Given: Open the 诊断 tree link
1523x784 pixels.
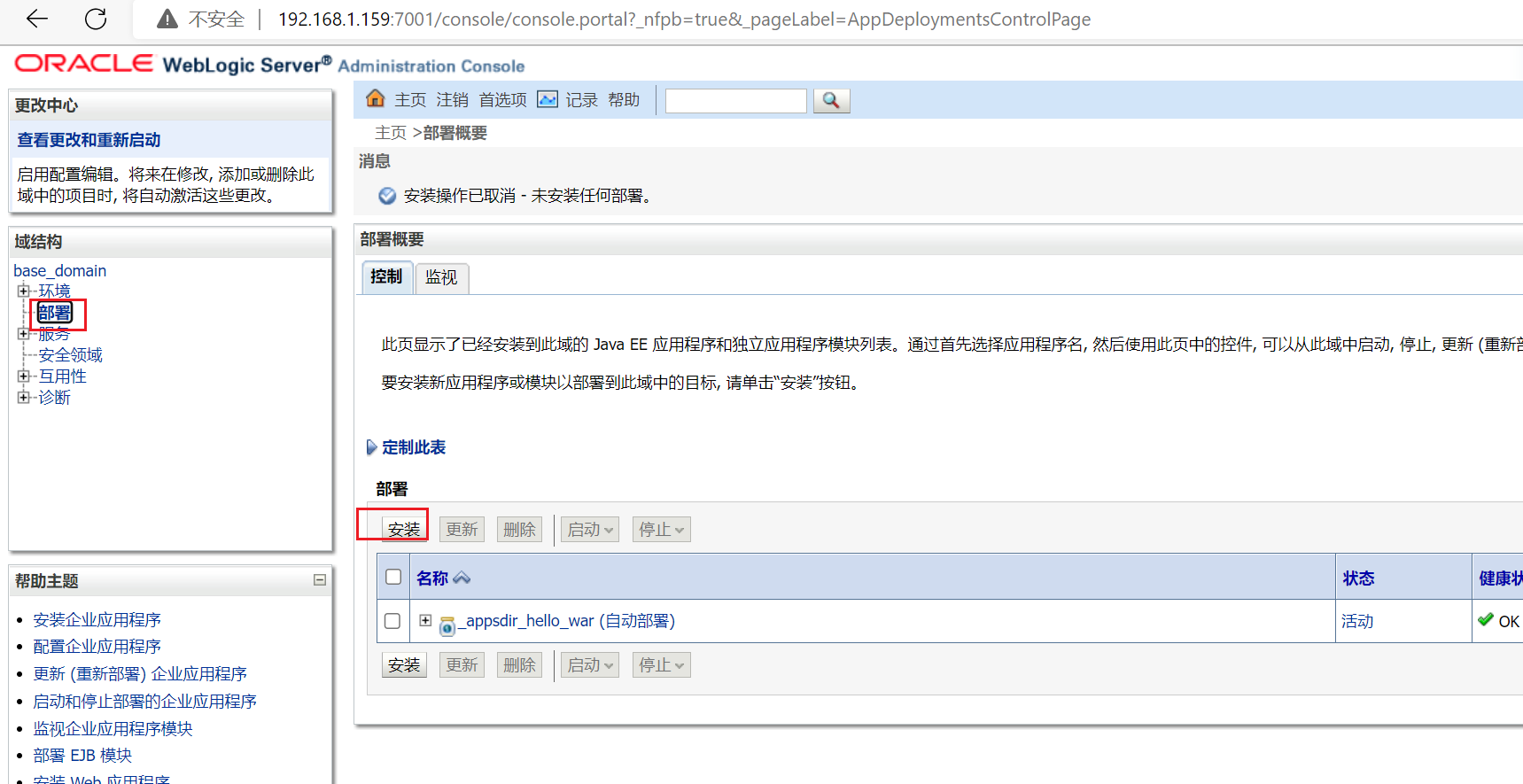Looking at the screenshot, I should [x=54, y=398].
